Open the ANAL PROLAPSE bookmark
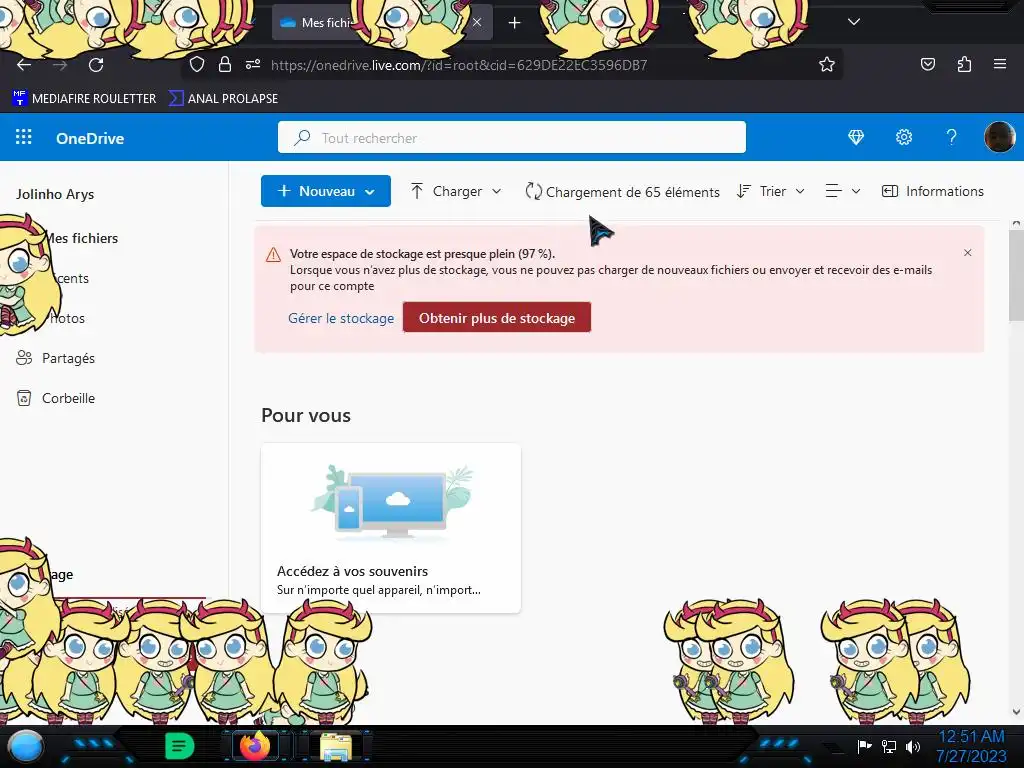Viewport: 1024px width, 768px height. click(223, 99)
